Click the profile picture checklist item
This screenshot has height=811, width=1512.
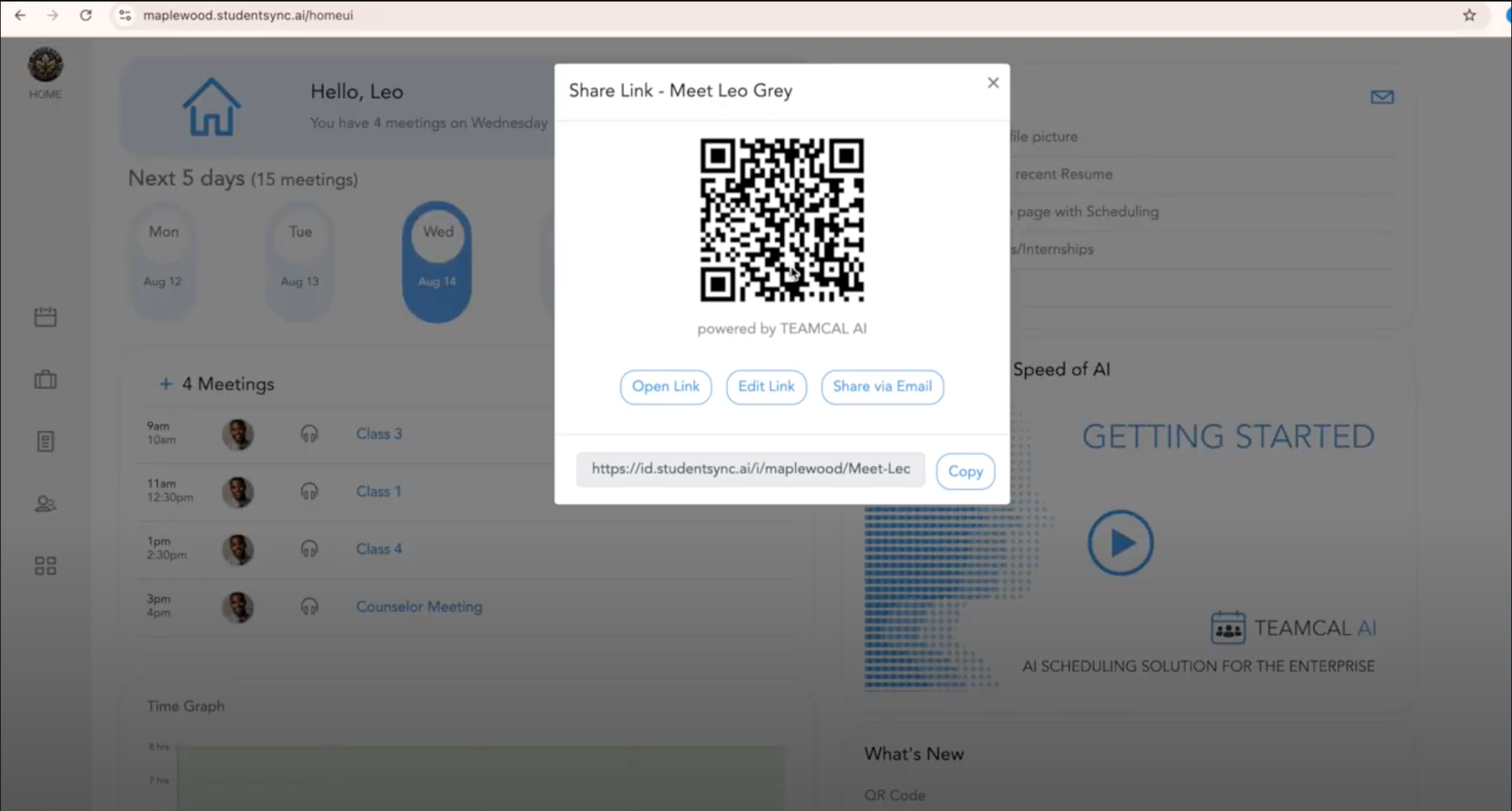click(x=1044, y=137)
